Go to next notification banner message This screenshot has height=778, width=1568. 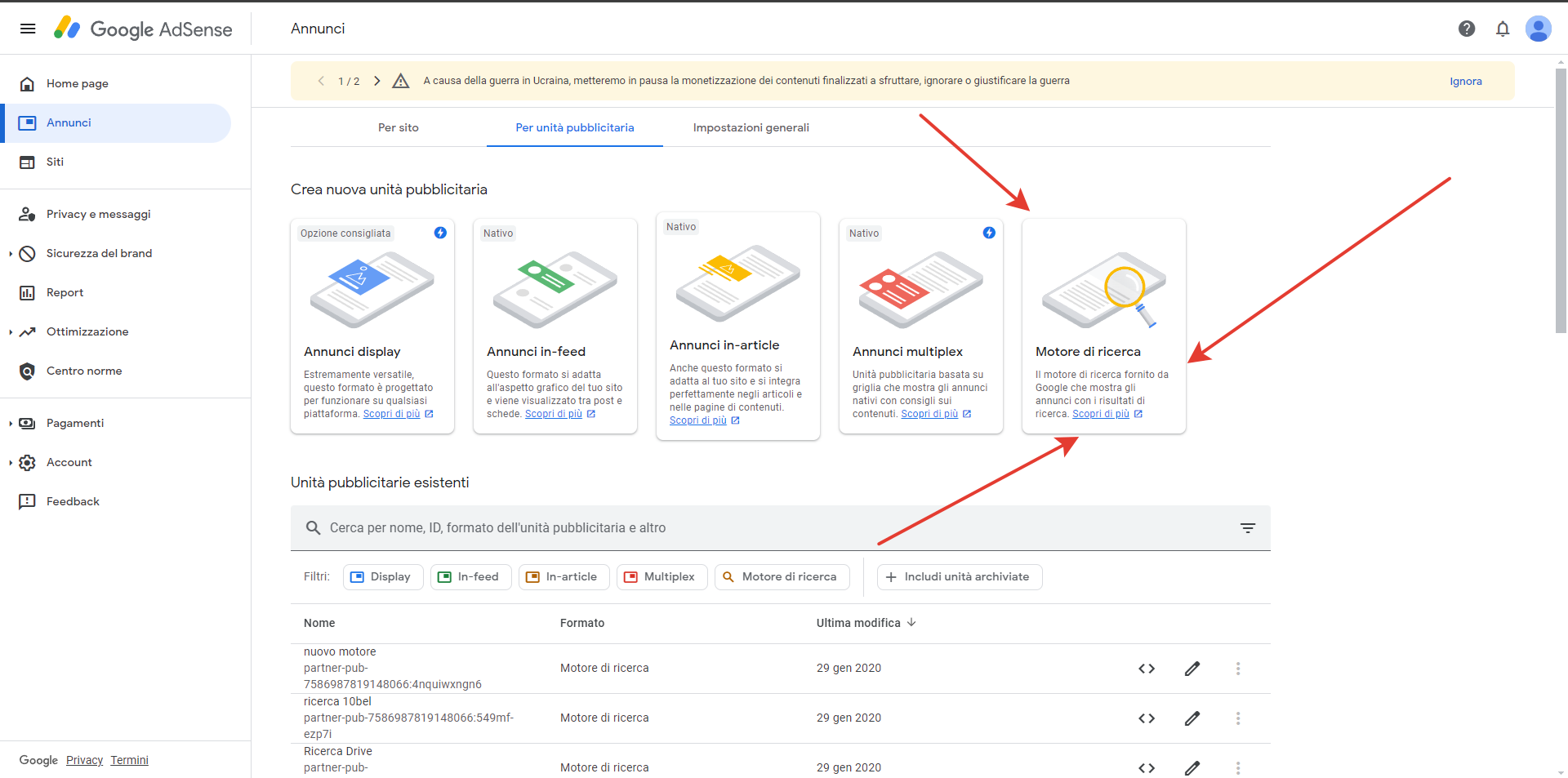[376, 81]
